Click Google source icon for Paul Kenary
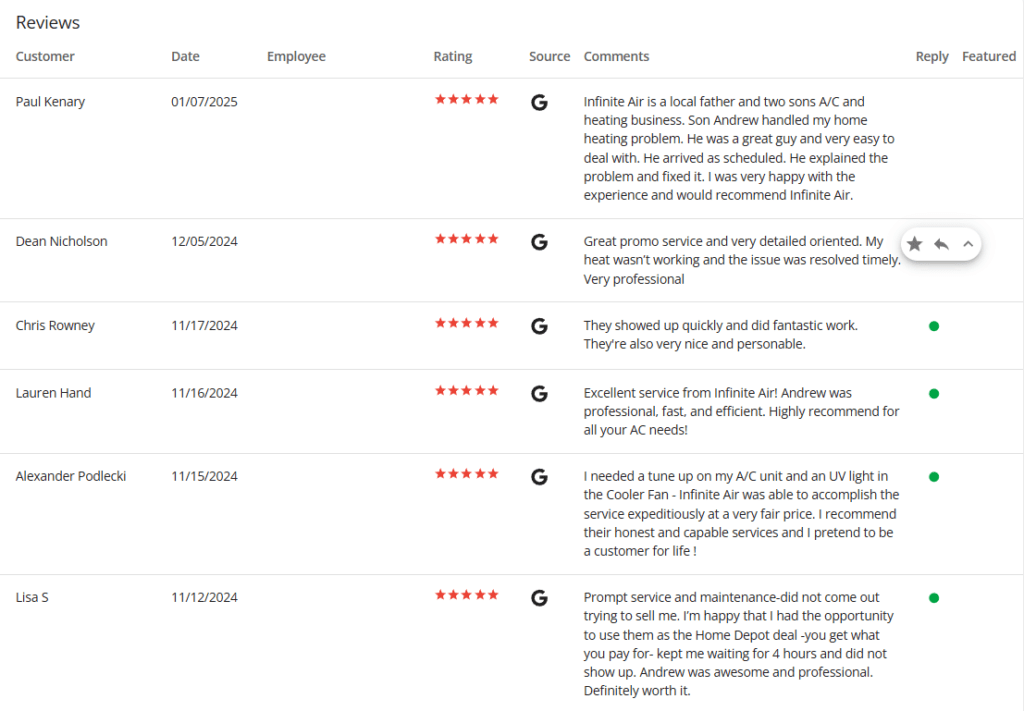Screen dimensions: 1024x711 click(x=539, y=102)
